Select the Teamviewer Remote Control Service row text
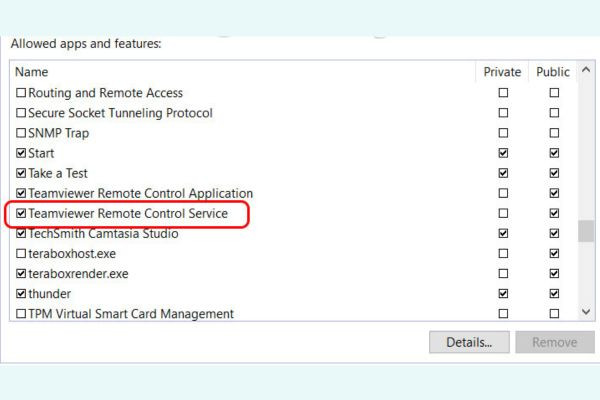The height and width of the screenshot is (400, 600). pyautogui.click(x=128, y=213)
